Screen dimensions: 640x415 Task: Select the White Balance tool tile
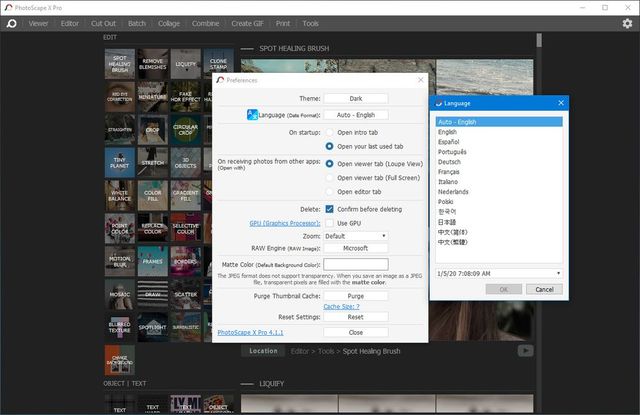[x=119, y=195]
